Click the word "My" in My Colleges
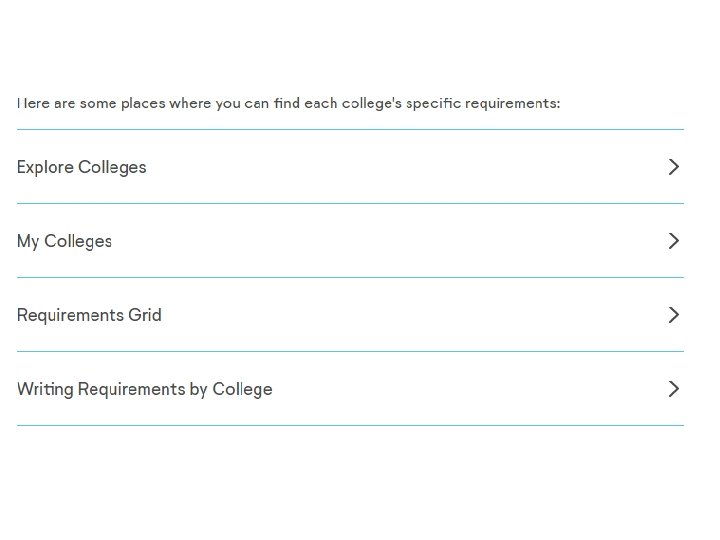This screenshot has height=540, width=720. click(x=28, y=241)
